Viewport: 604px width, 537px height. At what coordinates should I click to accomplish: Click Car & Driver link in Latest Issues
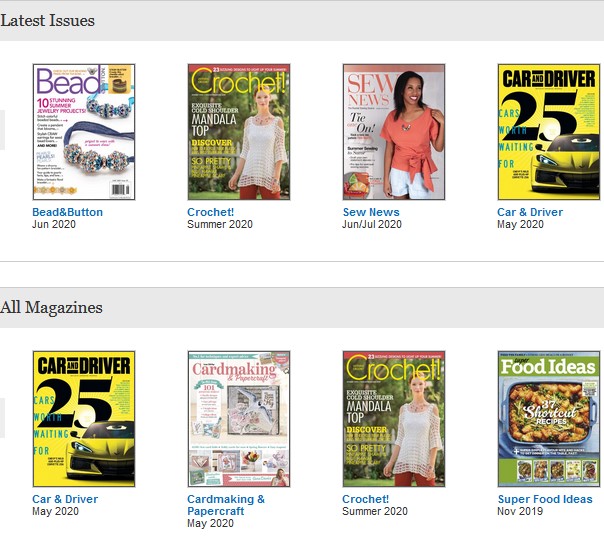pos(530,212)
